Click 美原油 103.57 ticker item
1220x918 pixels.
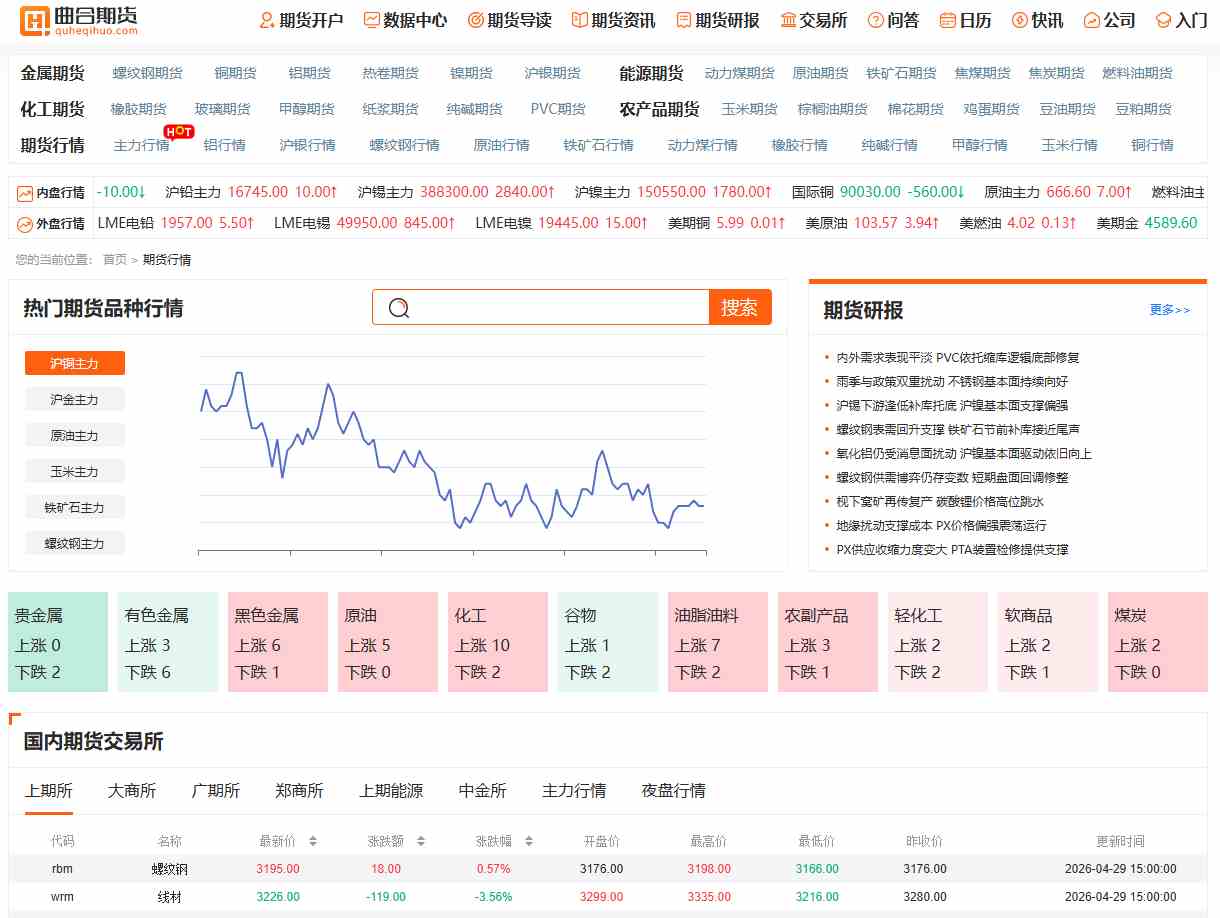point(872,223)
